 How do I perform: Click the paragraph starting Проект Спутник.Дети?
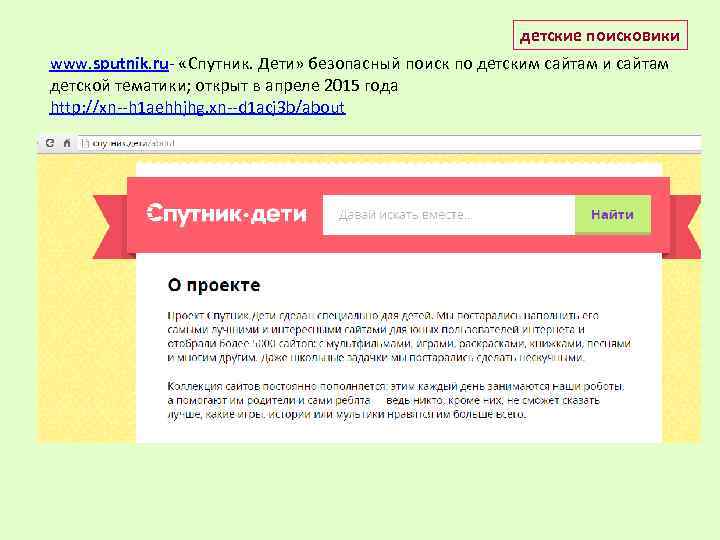tap(399, 337)
